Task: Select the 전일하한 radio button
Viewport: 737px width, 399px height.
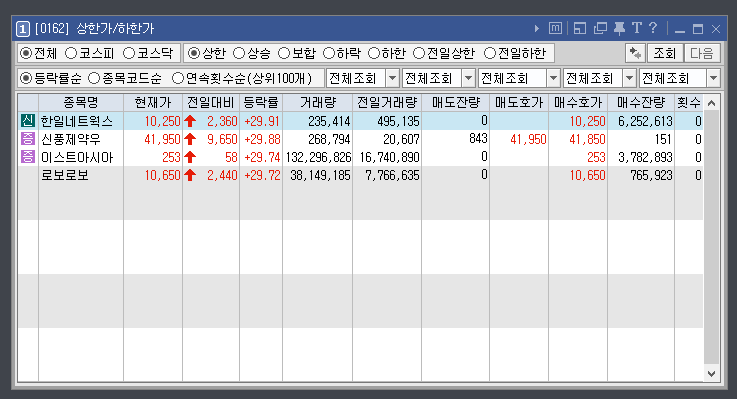Action: point(490,53)
